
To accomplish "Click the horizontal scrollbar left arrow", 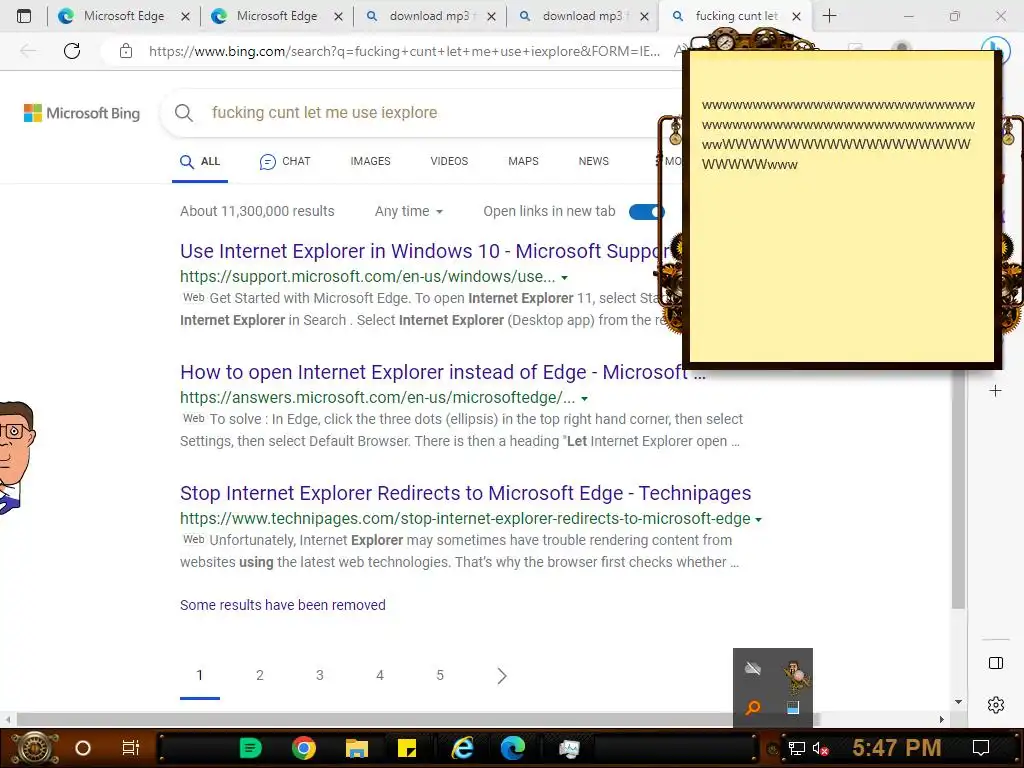I will point(8,719).
